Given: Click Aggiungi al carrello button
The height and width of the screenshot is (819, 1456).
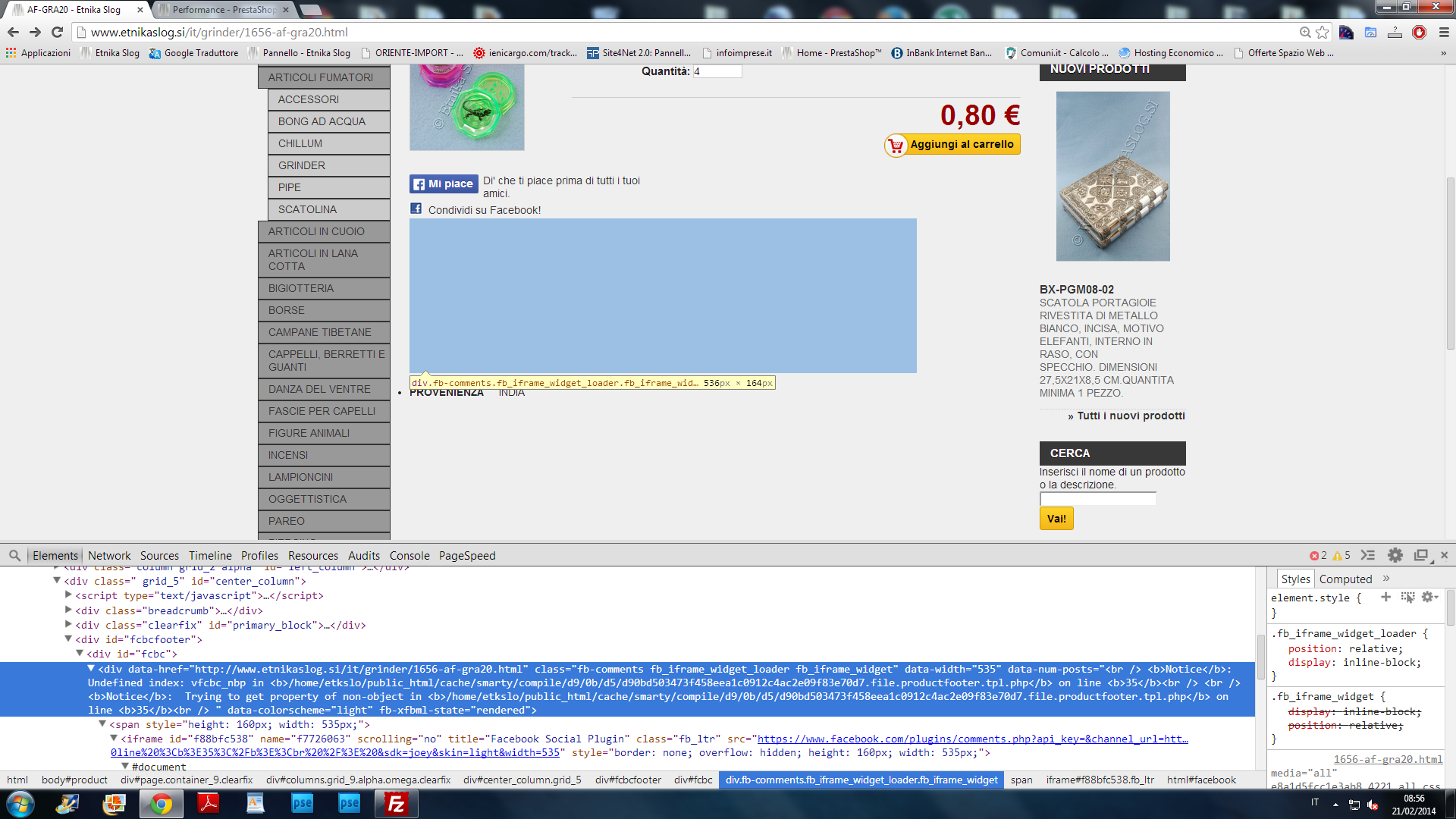Looking at the screenshot, I should tap(952, 144).
